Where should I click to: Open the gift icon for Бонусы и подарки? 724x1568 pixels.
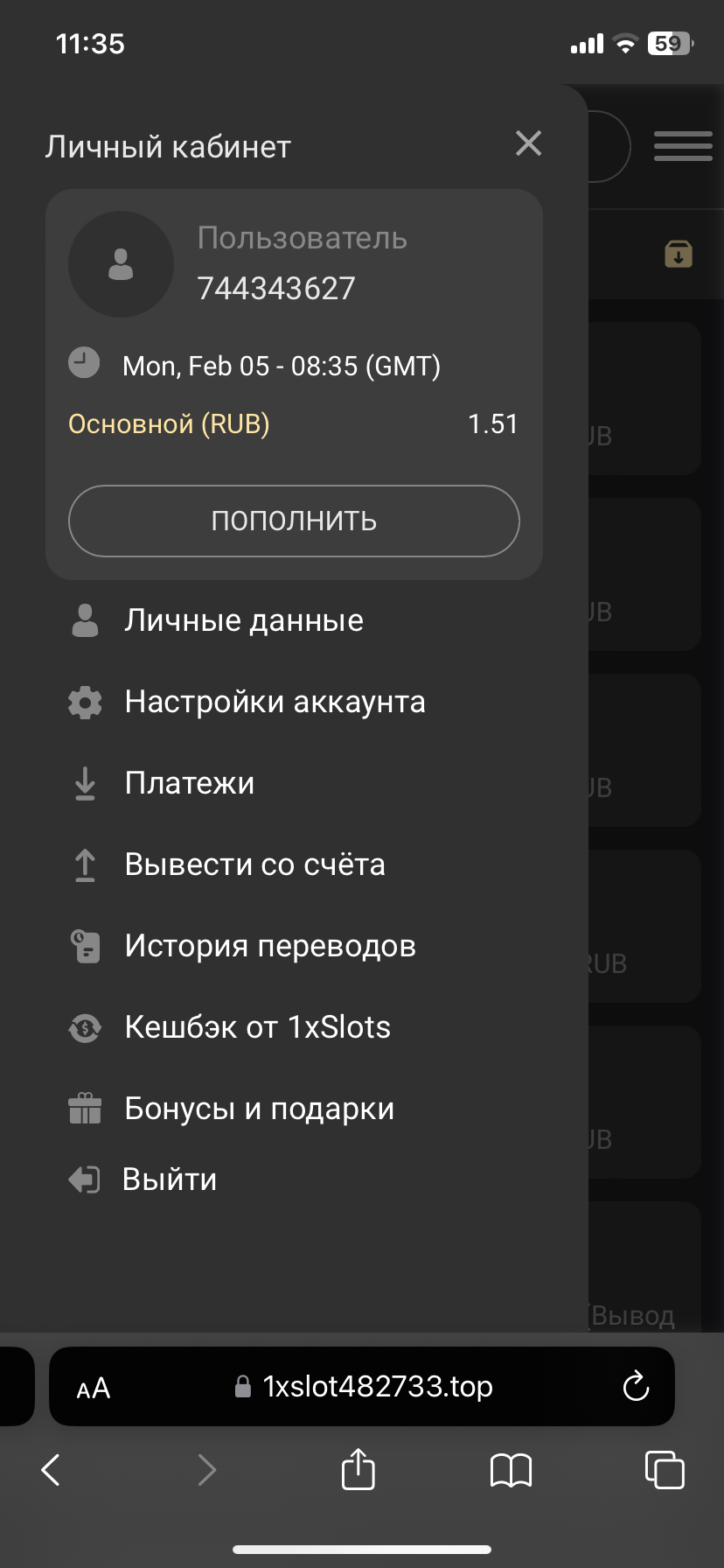tap(85, 1109)
